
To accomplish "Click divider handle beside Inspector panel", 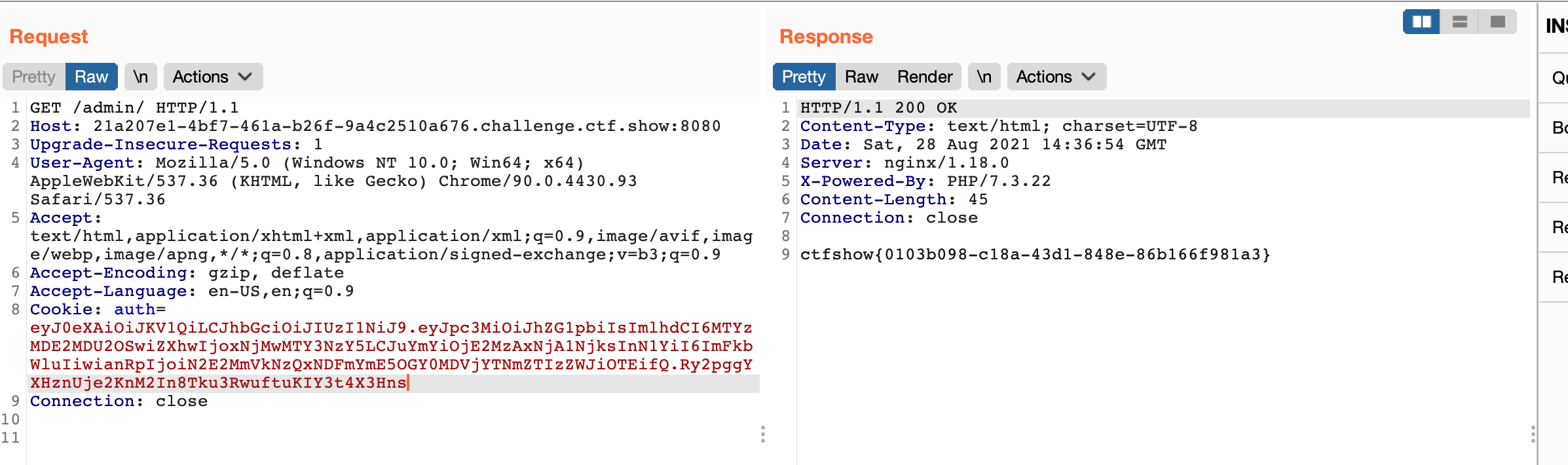I will point(1533,434).
